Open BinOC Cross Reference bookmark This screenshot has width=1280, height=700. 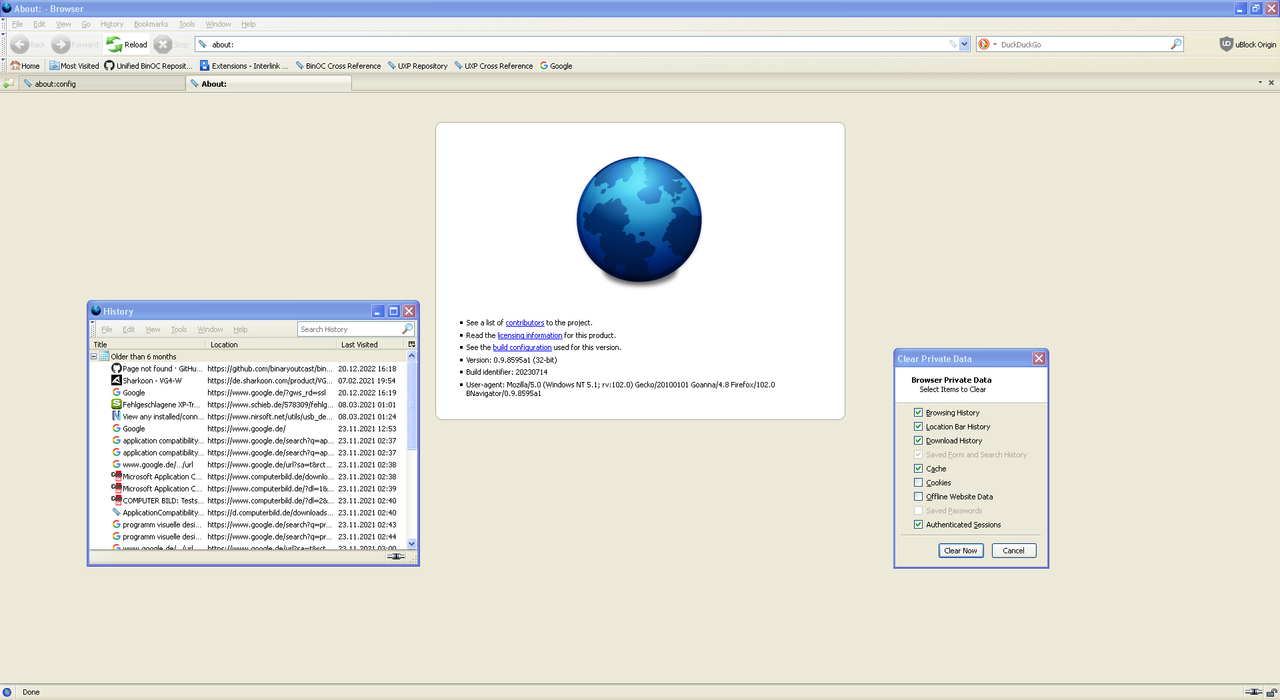click(x=337, y=66)
